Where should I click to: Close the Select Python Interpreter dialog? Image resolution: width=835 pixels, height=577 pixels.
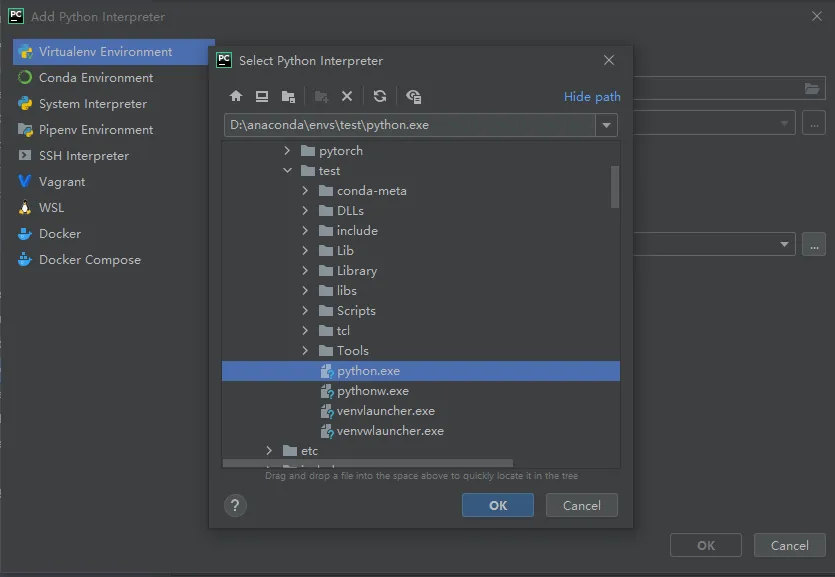pyautogui.click(x=609, y=60)
